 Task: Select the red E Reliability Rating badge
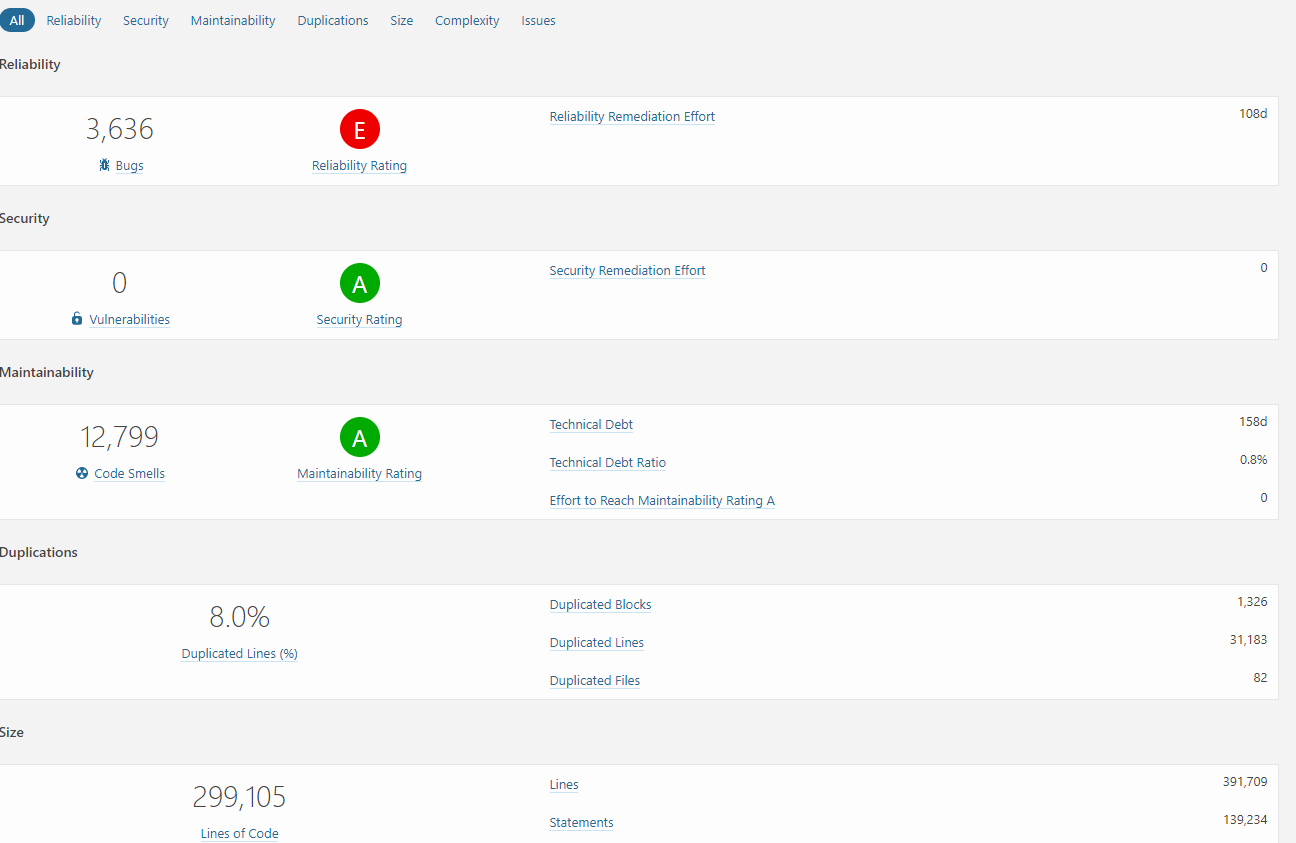pos(359,129)
